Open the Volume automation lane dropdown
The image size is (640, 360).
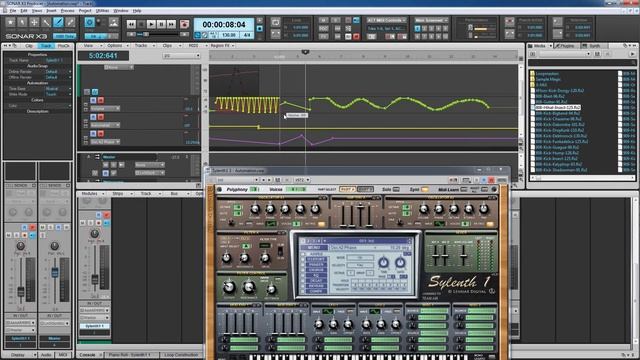(x=105, y=109)
